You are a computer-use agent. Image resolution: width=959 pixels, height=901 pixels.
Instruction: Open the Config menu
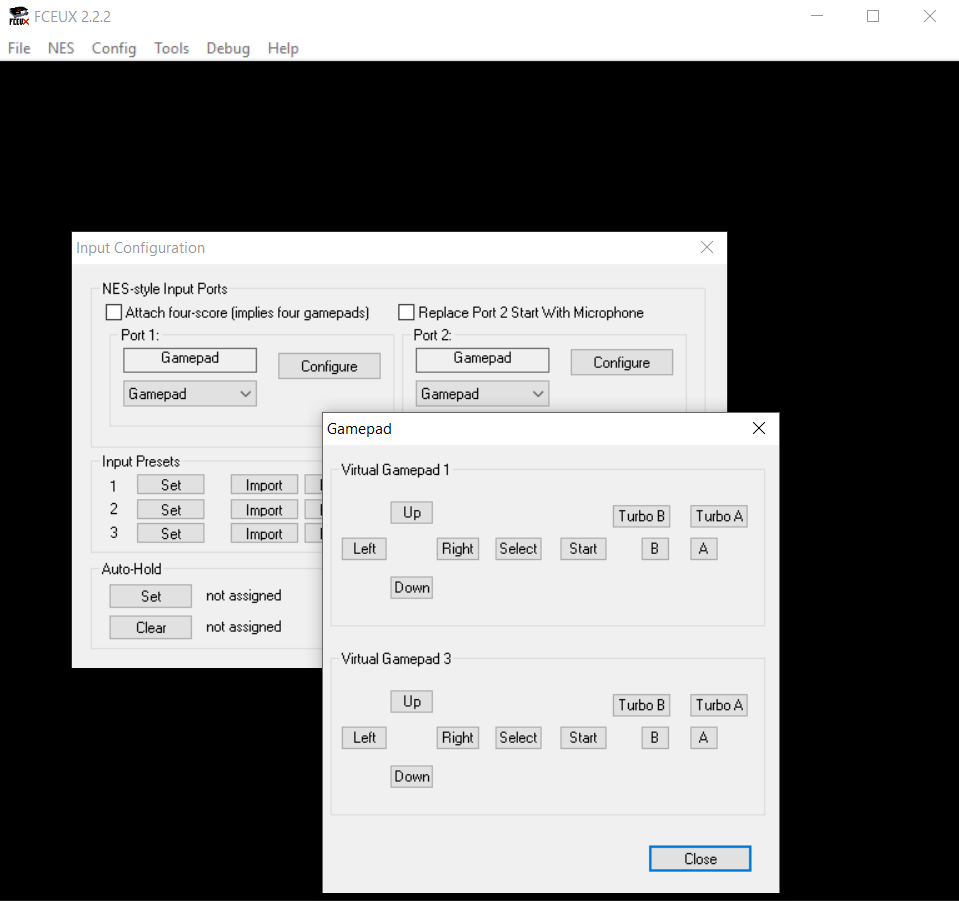coord(113,48)
